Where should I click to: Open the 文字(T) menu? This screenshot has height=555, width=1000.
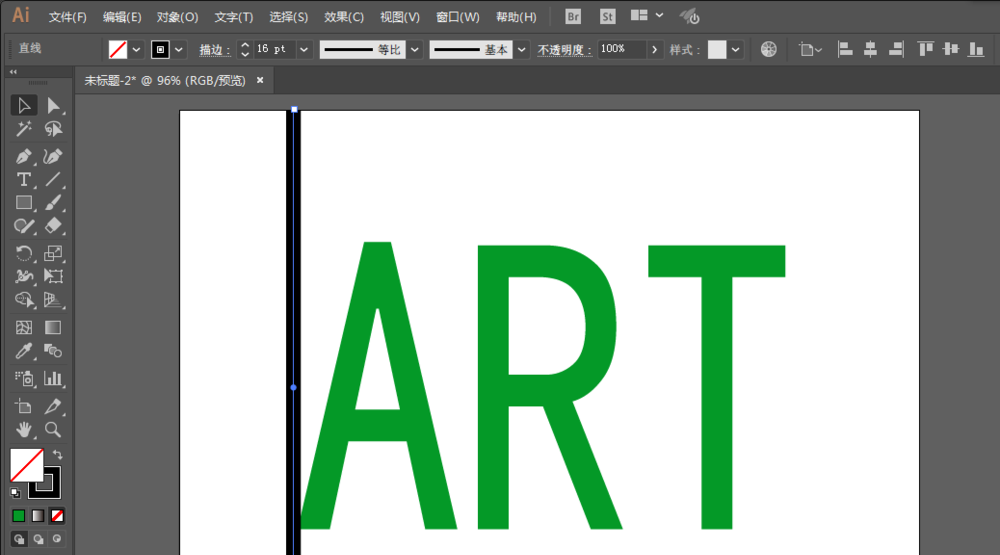point(233,17)
